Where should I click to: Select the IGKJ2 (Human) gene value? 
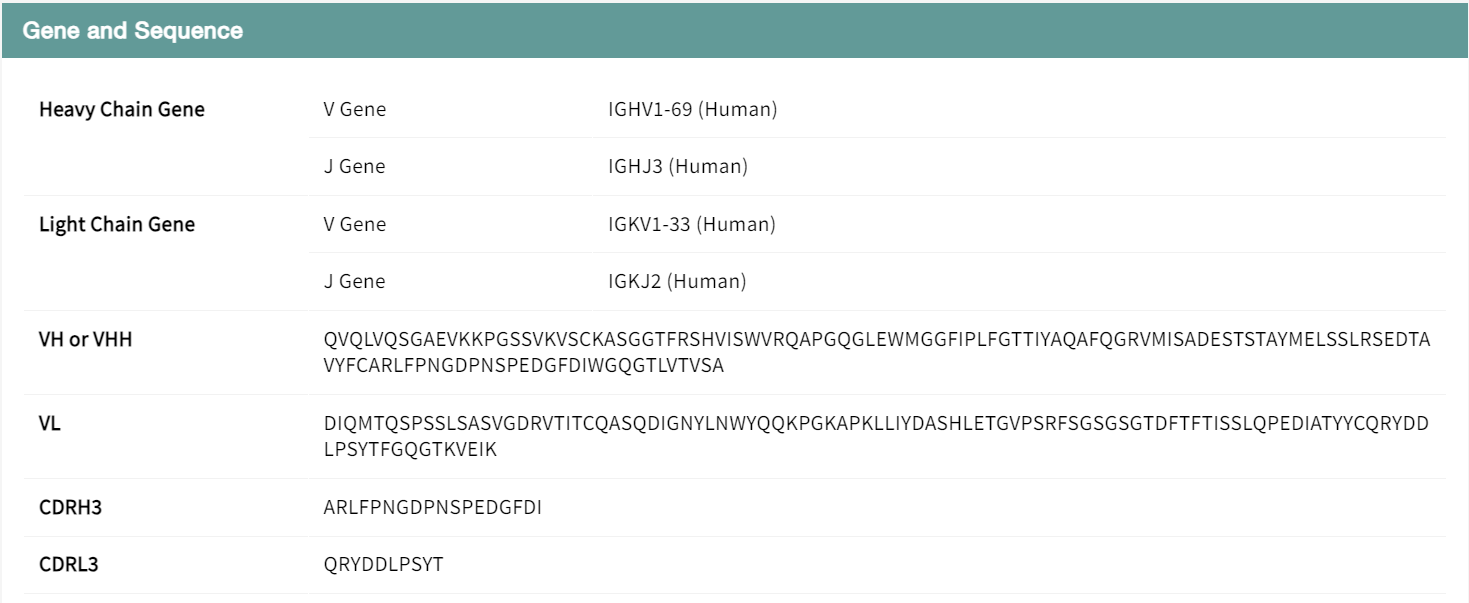pyautogui.click(x=677, y=282)
